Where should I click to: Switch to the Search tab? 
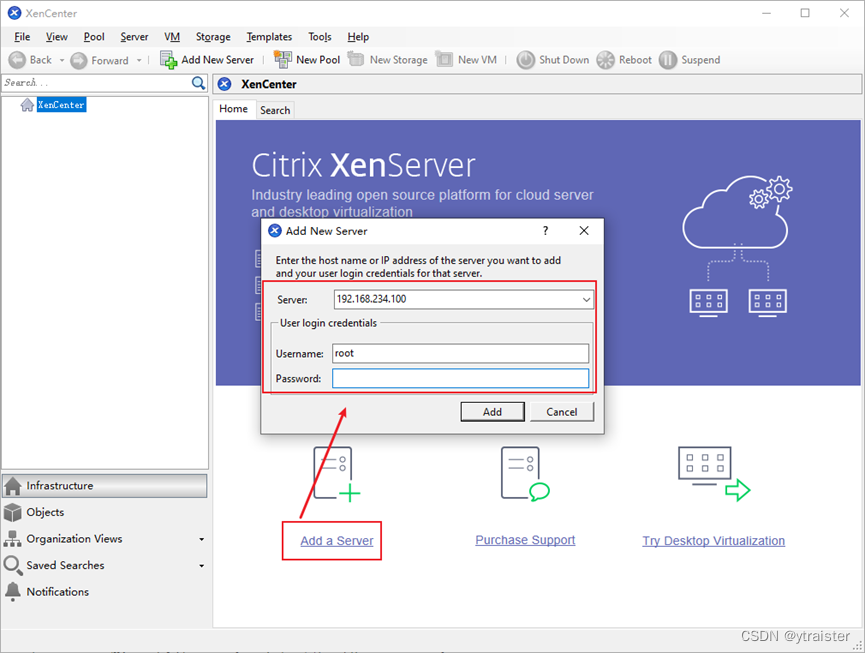tap(275, 110)
